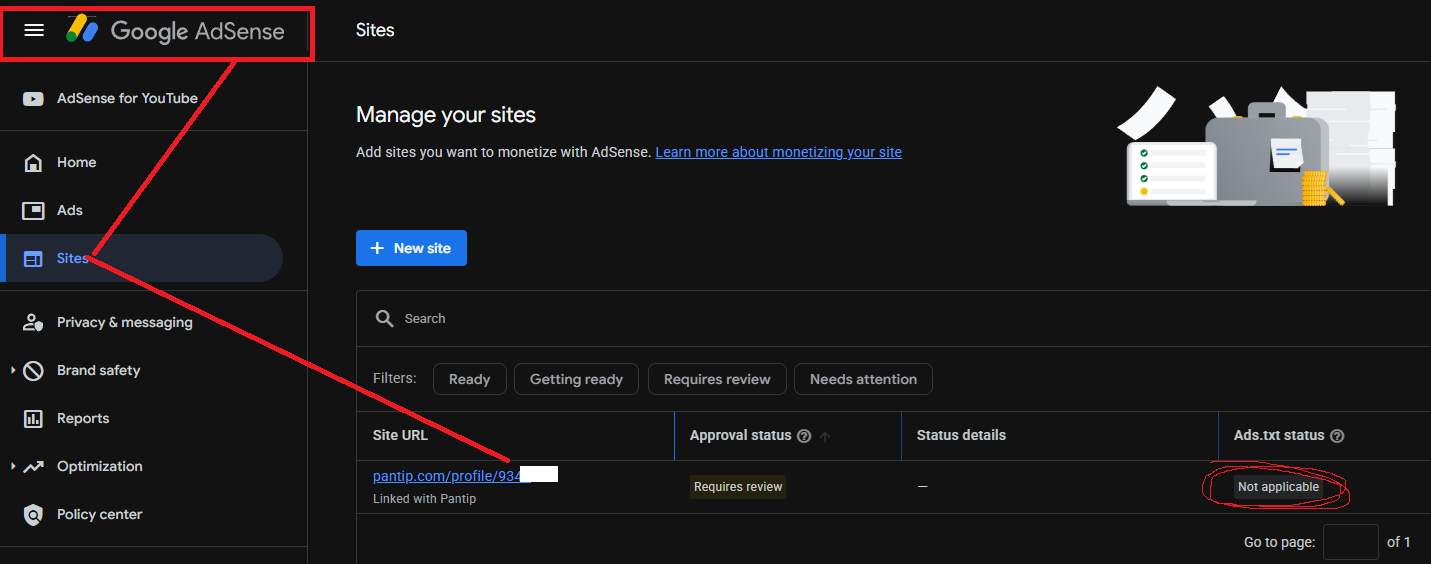Apply the Getting ready filter

[x=576, y=379]
